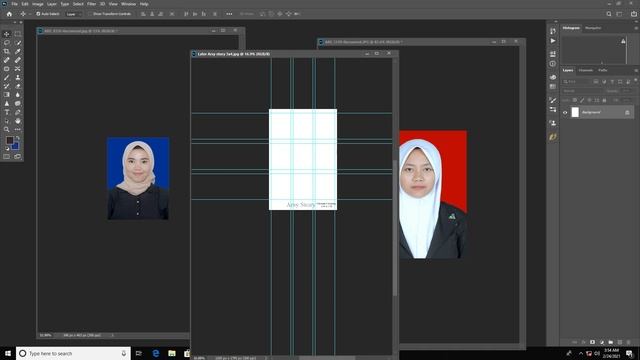Viewport: 640px width, 360px height.
Task: Open the Layers panel flyout menu
Action: [636, 71]
